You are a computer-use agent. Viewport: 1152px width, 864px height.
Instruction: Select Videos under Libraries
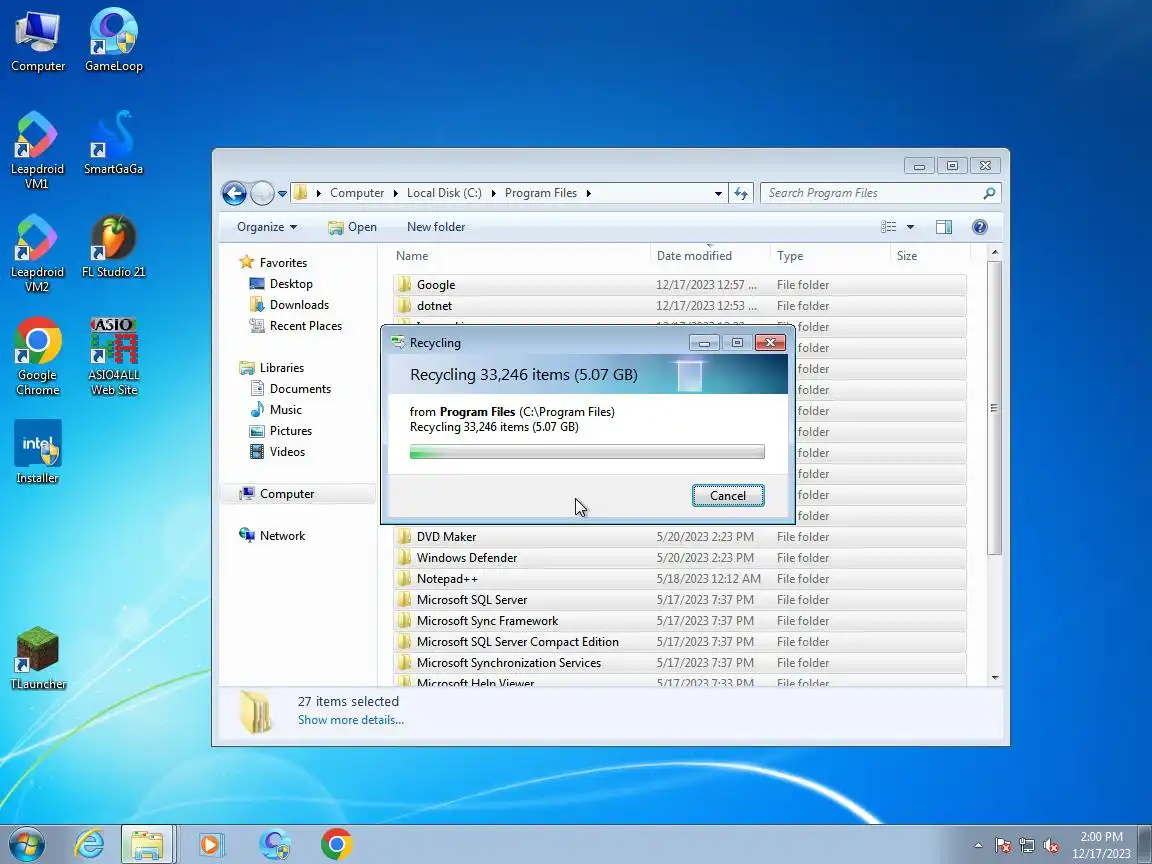coord(287,452)
